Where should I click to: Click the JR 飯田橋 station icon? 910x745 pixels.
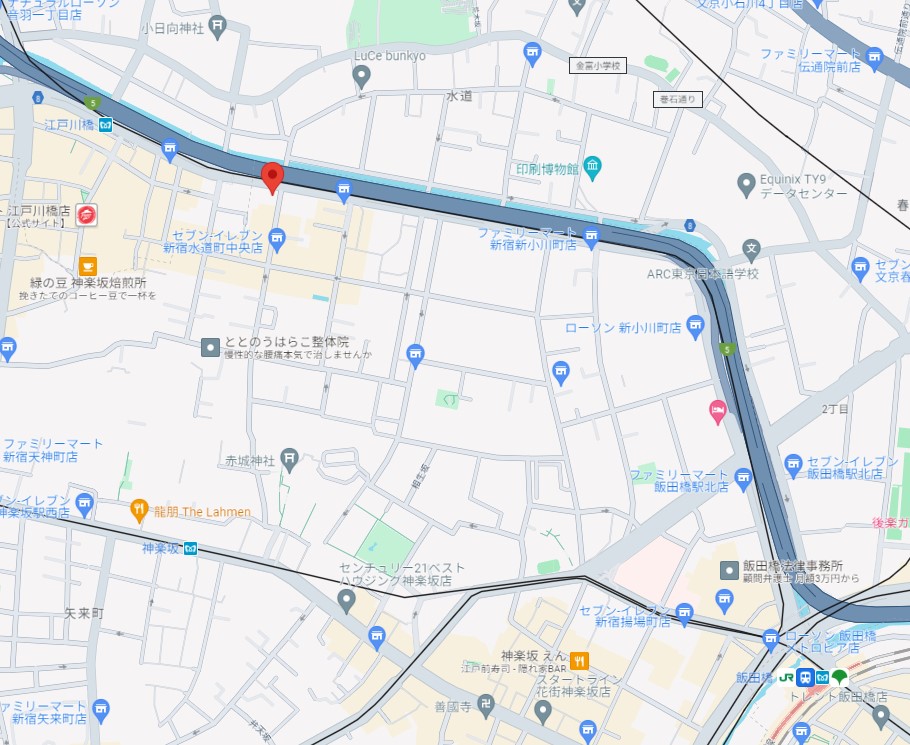[786, 677]
